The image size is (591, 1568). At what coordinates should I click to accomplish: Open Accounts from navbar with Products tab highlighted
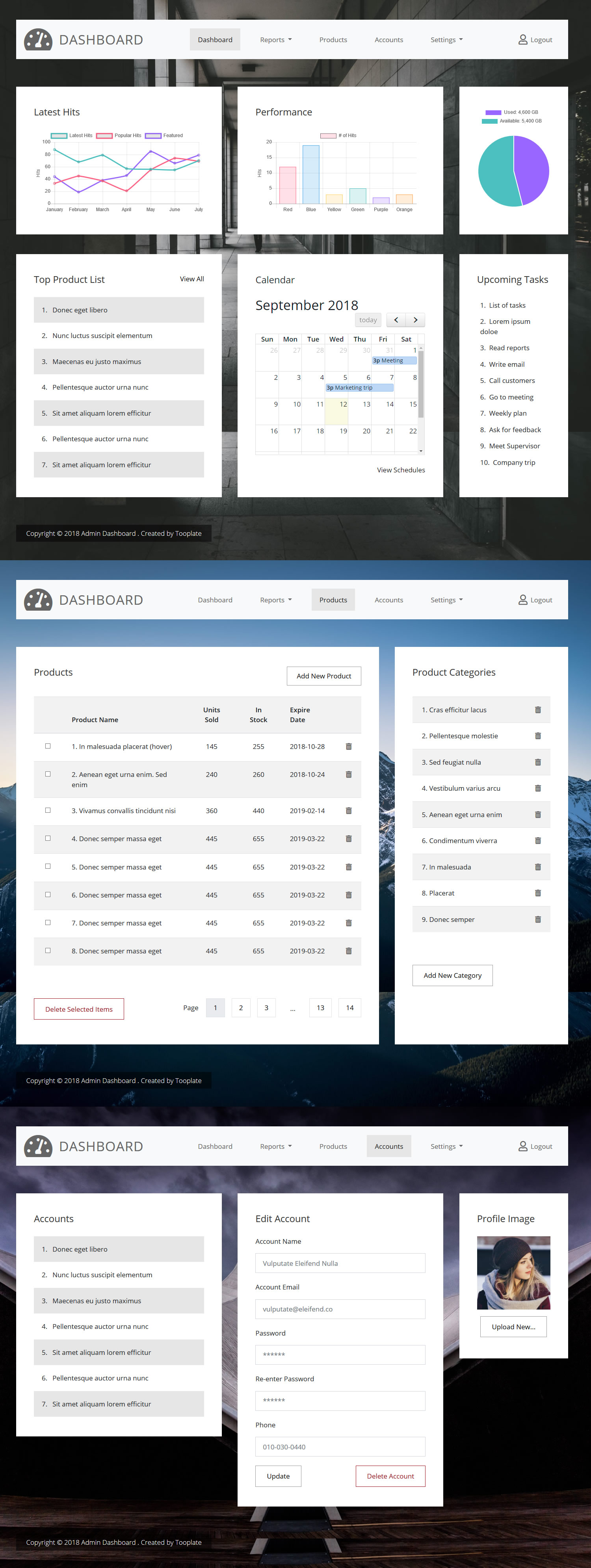coord(389,600)
